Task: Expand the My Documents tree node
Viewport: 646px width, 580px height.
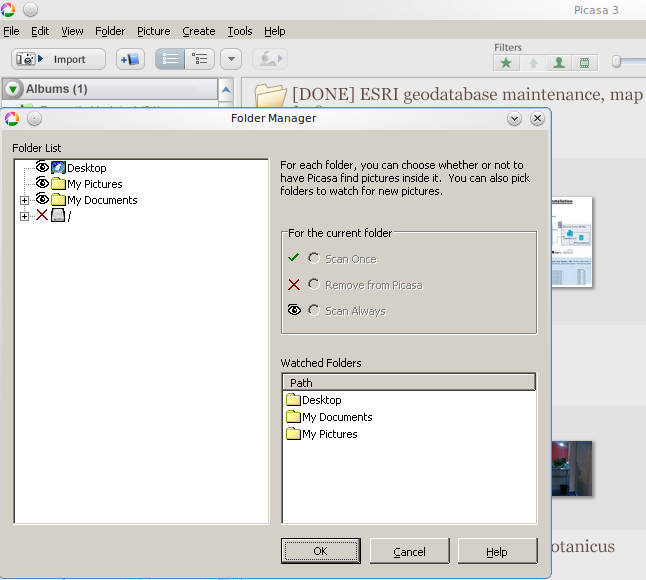Action: pyautogui.click(x=24, y=201)
